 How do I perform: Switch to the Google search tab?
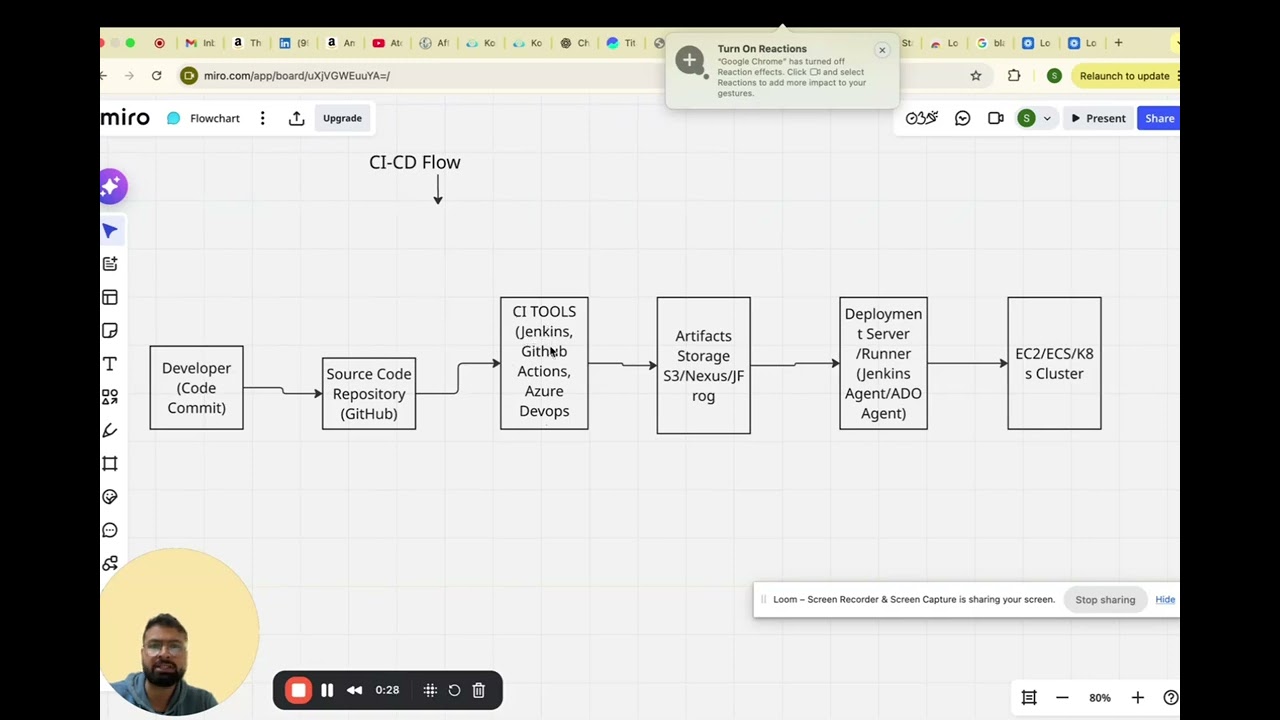(990, 43)
